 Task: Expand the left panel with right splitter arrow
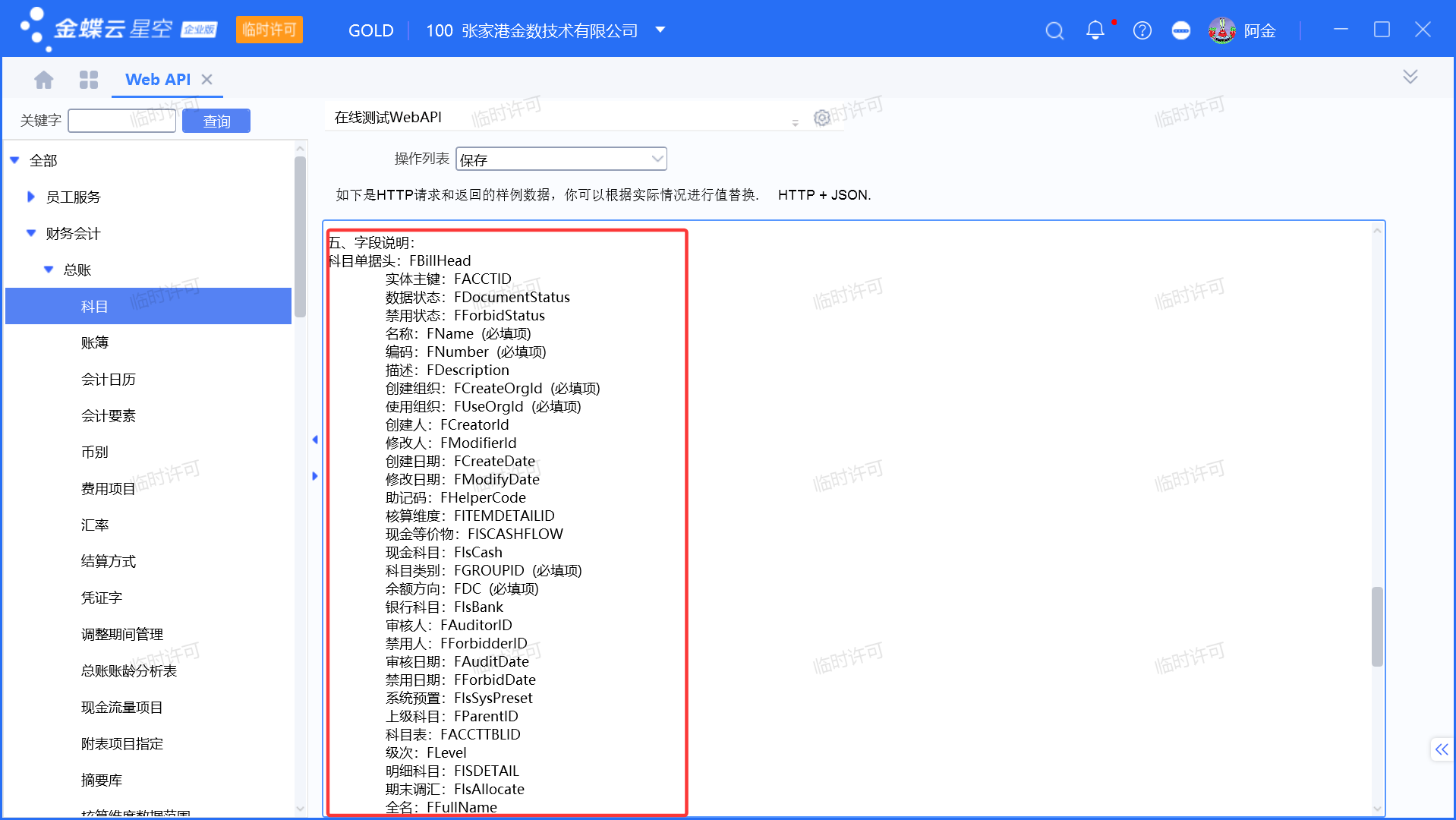coord(315,476)
